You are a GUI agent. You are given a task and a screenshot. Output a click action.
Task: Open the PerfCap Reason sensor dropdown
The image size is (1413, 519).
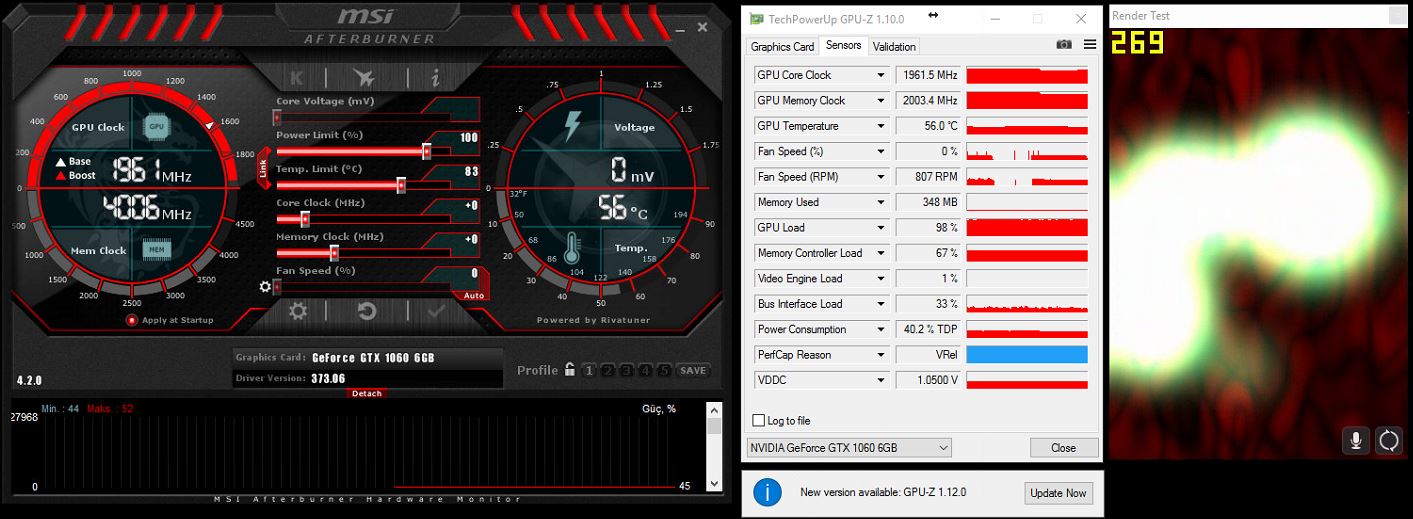(881, 355)
